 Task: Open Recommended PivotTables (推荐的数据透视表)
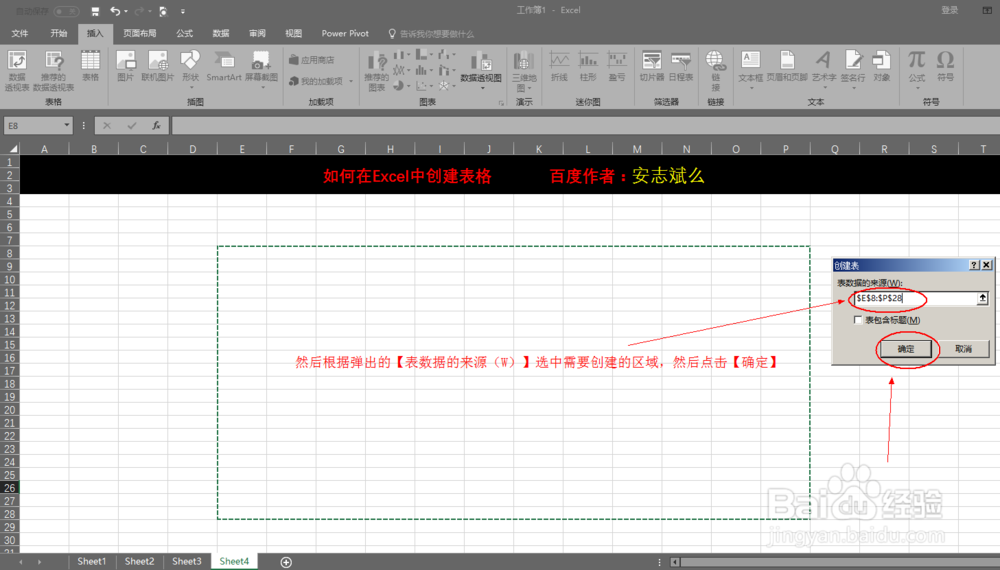coord(54,69)
